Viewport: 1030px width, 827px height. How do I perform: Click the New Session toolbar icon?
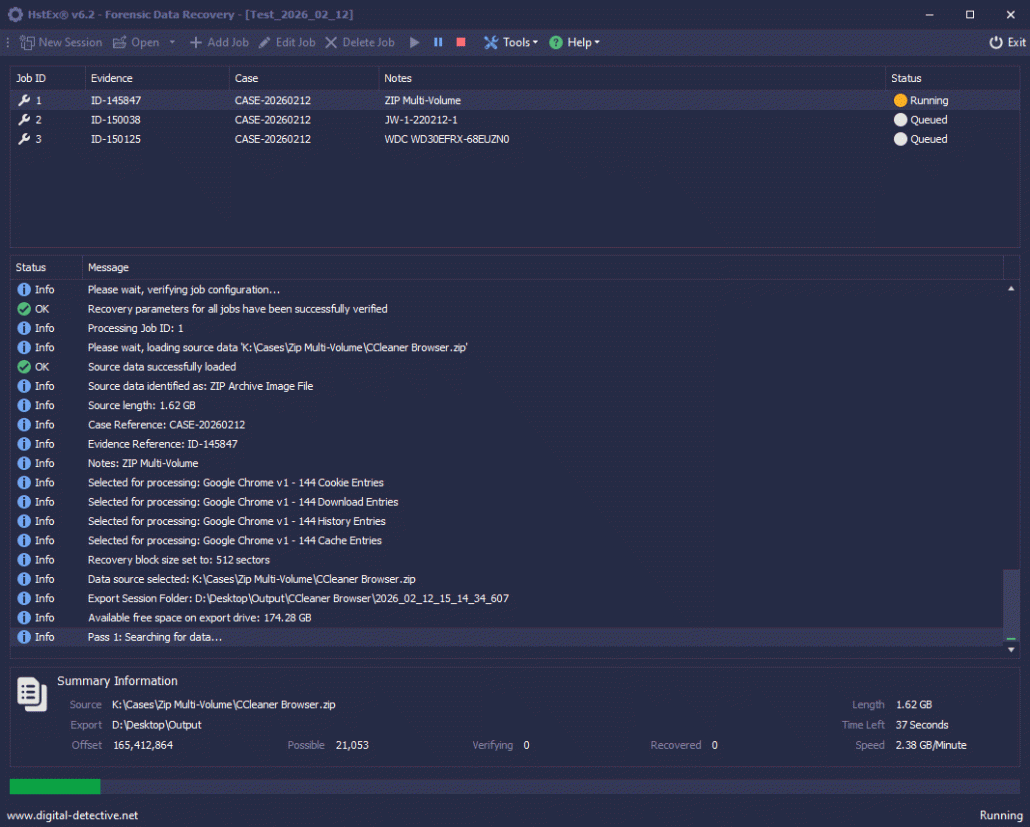coord(27,43)
